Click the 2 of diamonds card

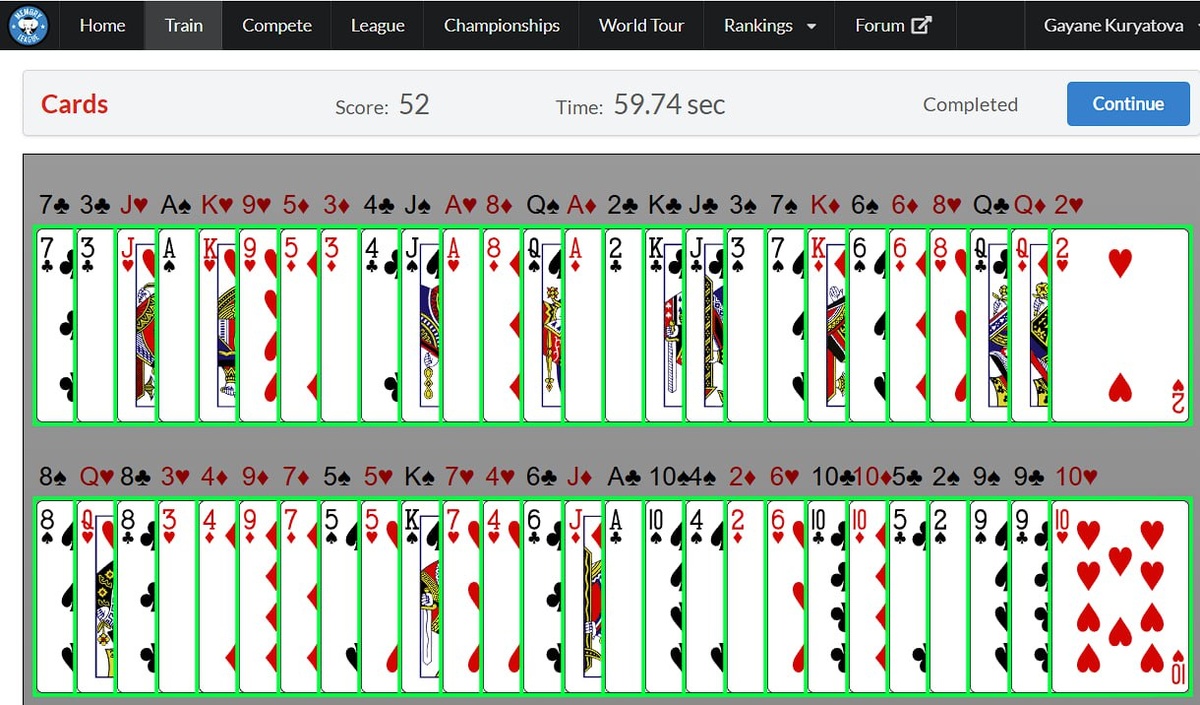745,596
